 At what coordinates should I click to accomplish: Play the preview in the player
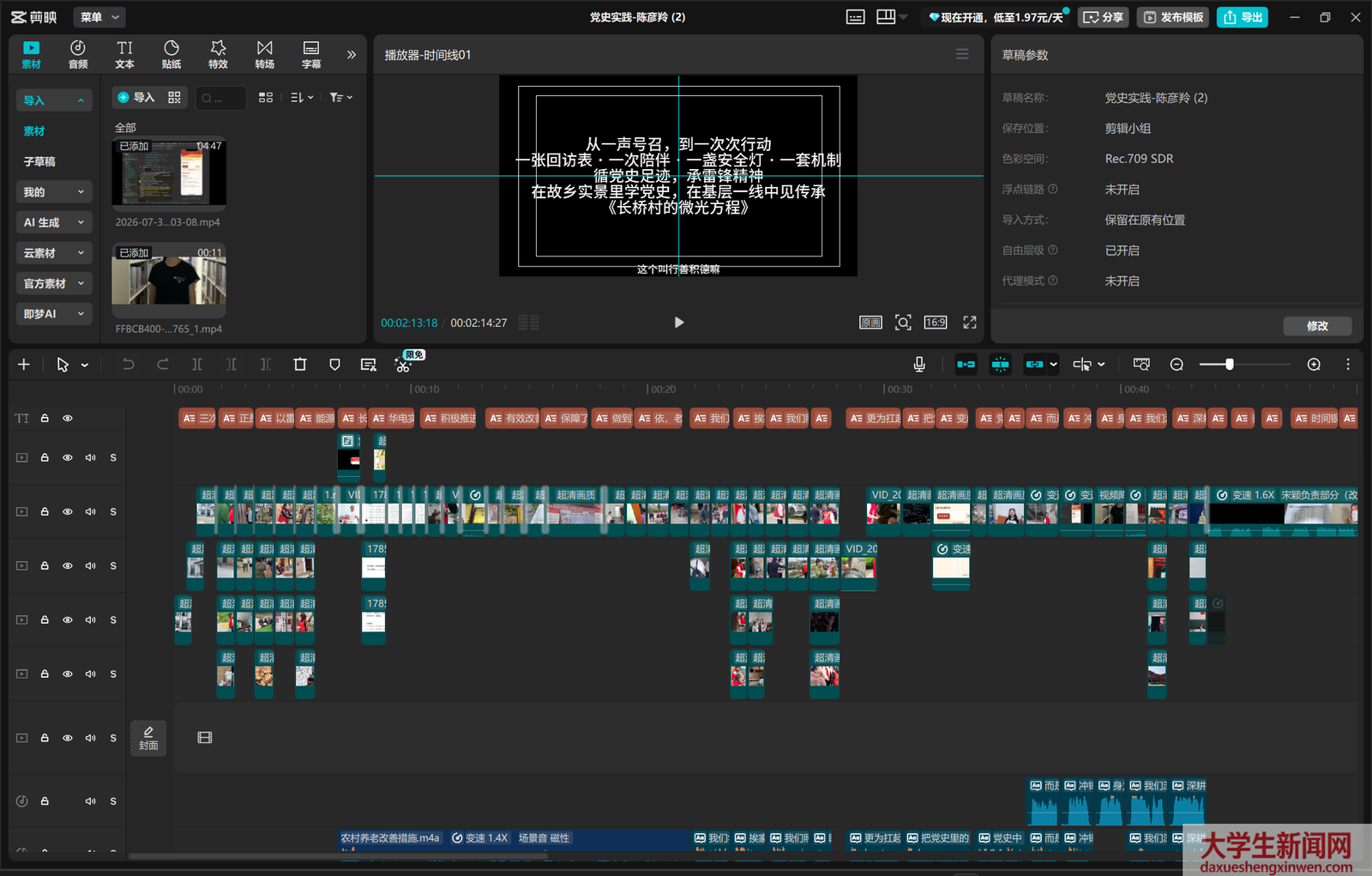(x=678, y=323)
